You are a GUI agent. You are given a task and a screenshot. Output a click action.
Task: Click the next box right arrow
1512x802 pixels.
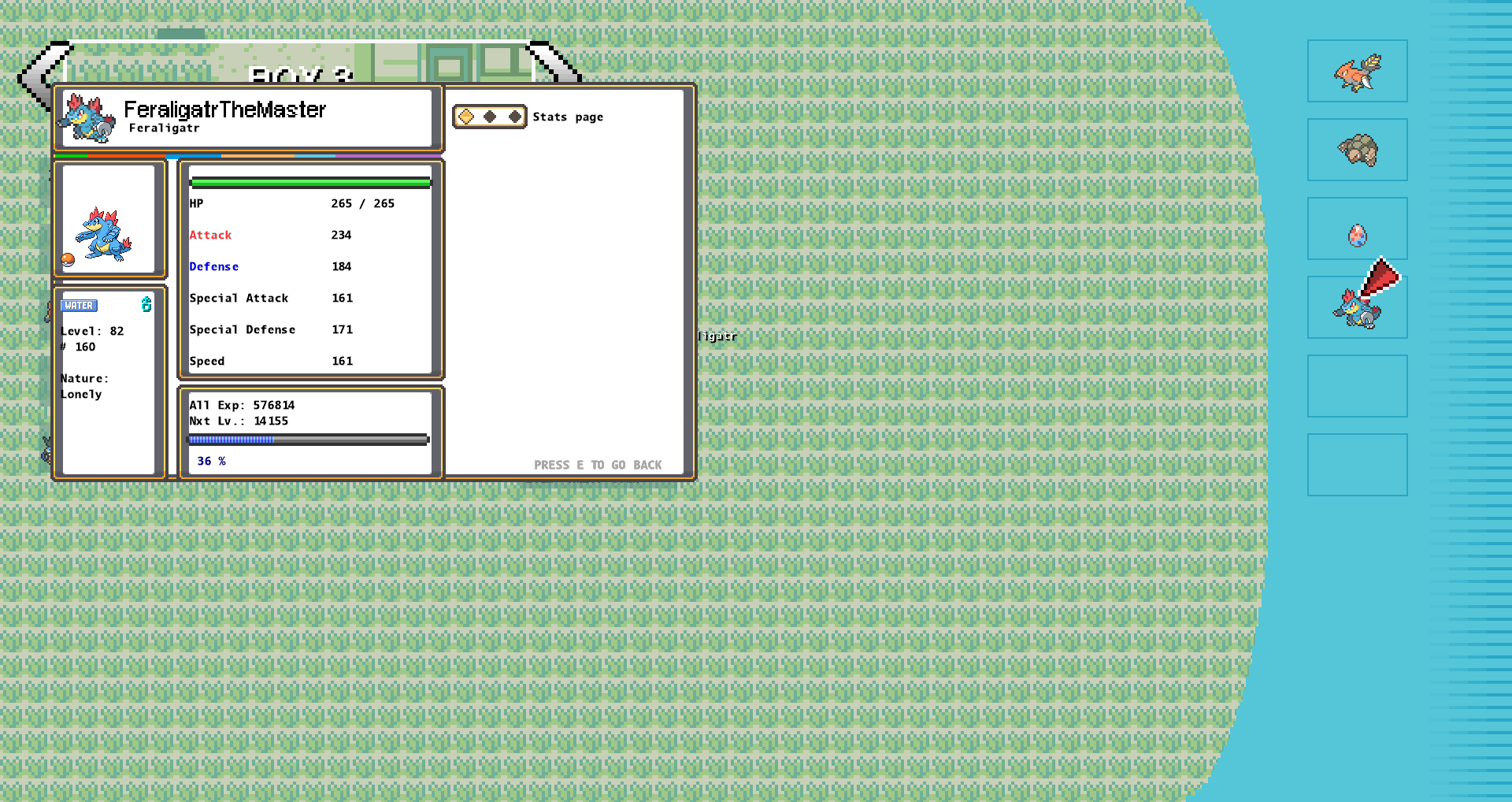(556, 62)
